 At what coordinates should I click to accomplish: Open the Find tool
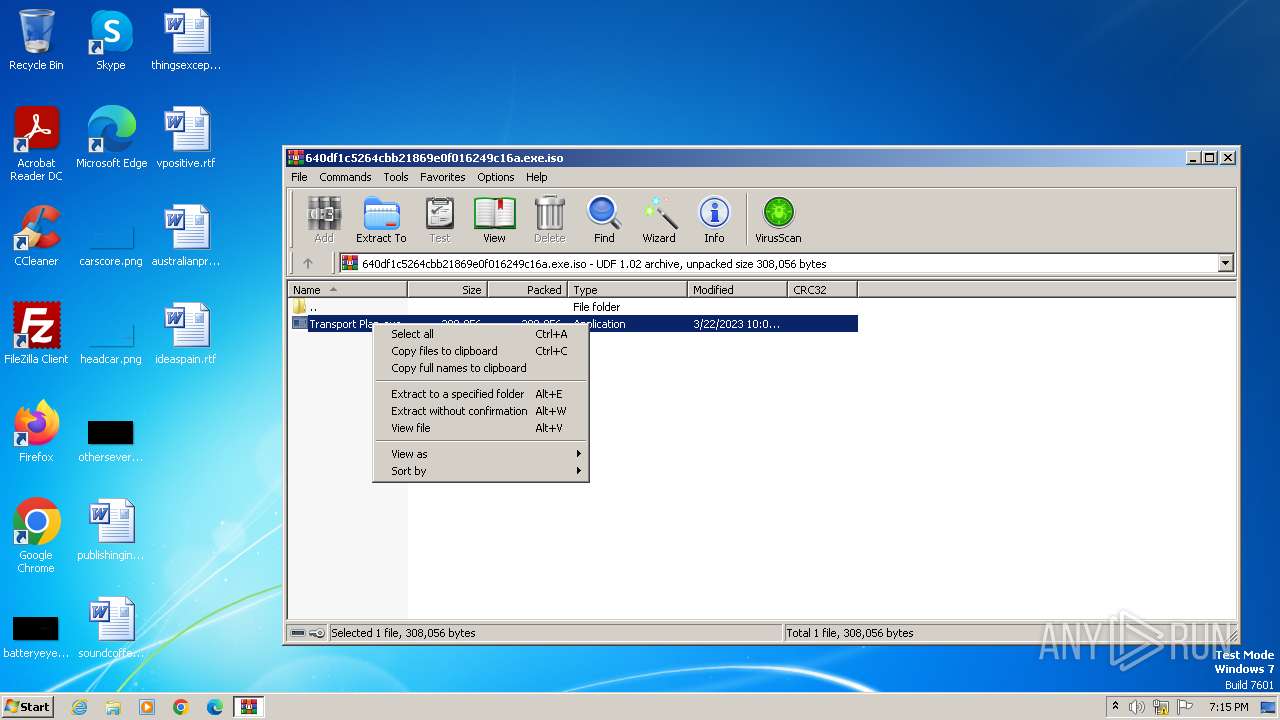tap(604, 220)
